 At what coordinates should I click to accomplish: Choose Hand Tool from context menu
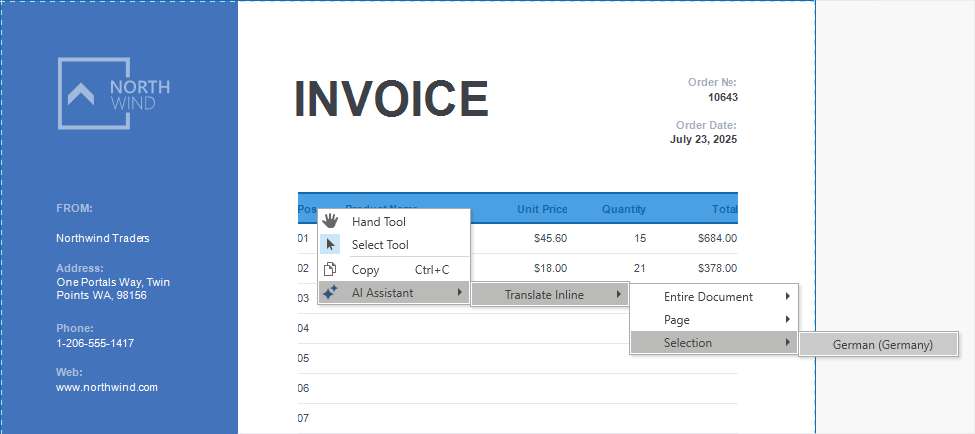click(379, 221)
